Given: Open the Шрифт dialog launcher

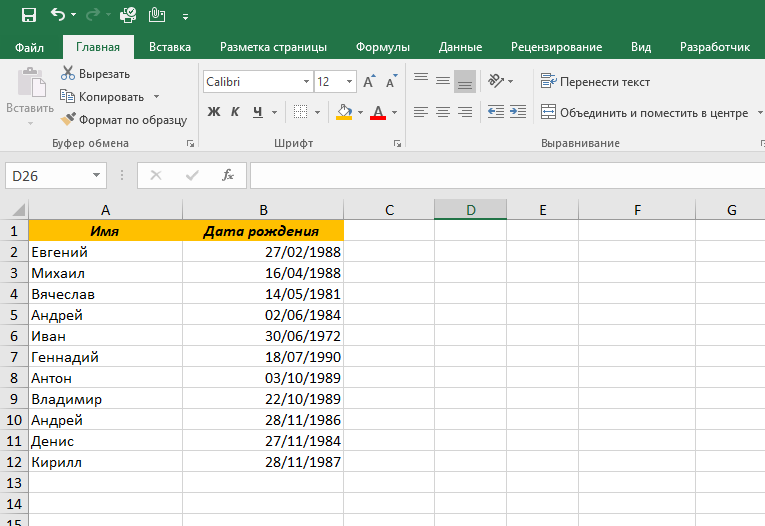Looking at the screenshot, I should coord(398,143).
